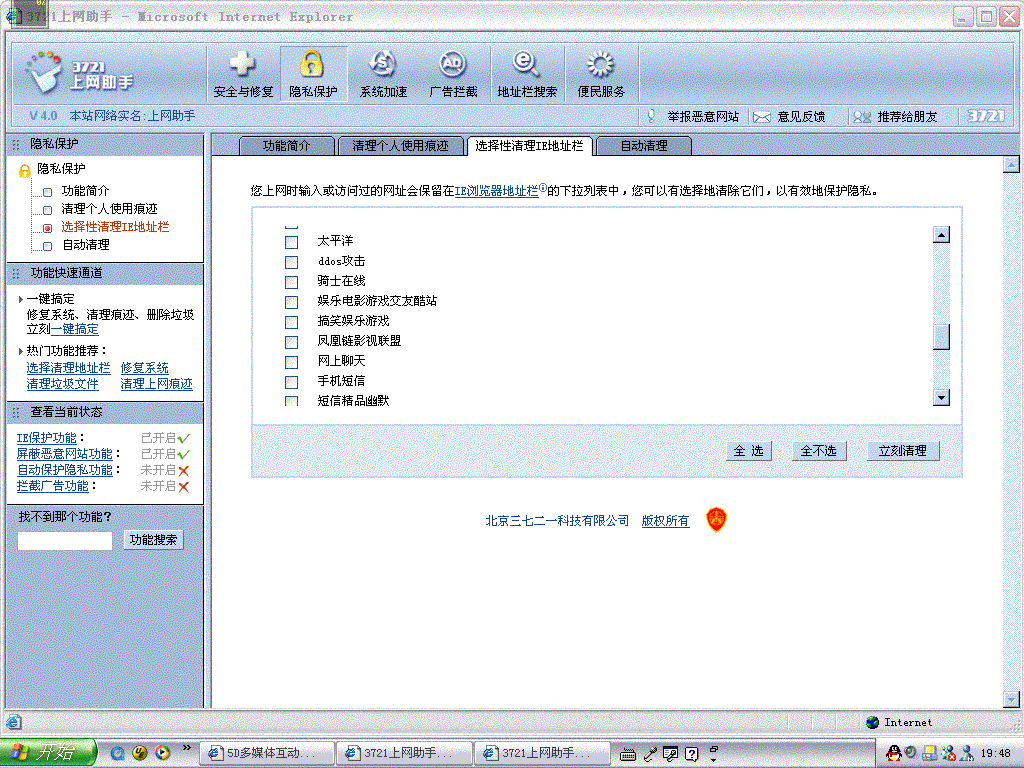Expand the 一键搞定 arrow item
Viewport: 1024px width, 768px height.
point(21,299)
